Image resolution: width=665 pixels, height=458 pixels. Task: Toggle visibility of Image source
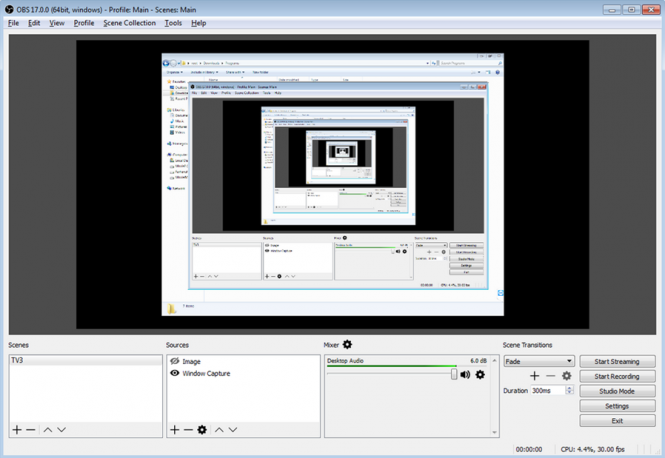click(x=175, y=361)
